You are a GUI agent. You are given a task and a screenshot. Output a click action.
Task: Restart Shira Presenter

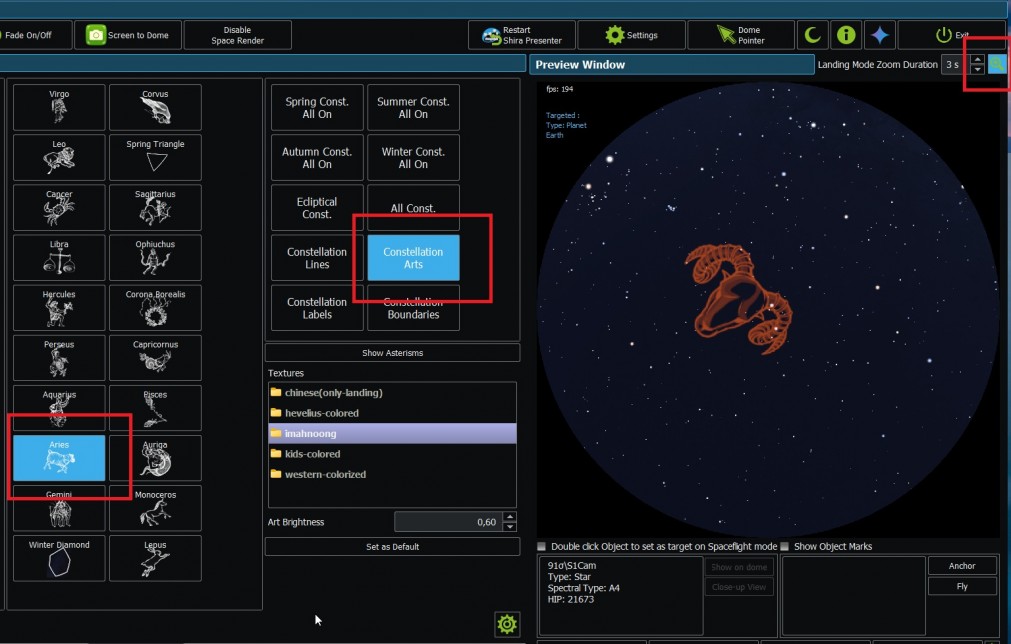522,35
